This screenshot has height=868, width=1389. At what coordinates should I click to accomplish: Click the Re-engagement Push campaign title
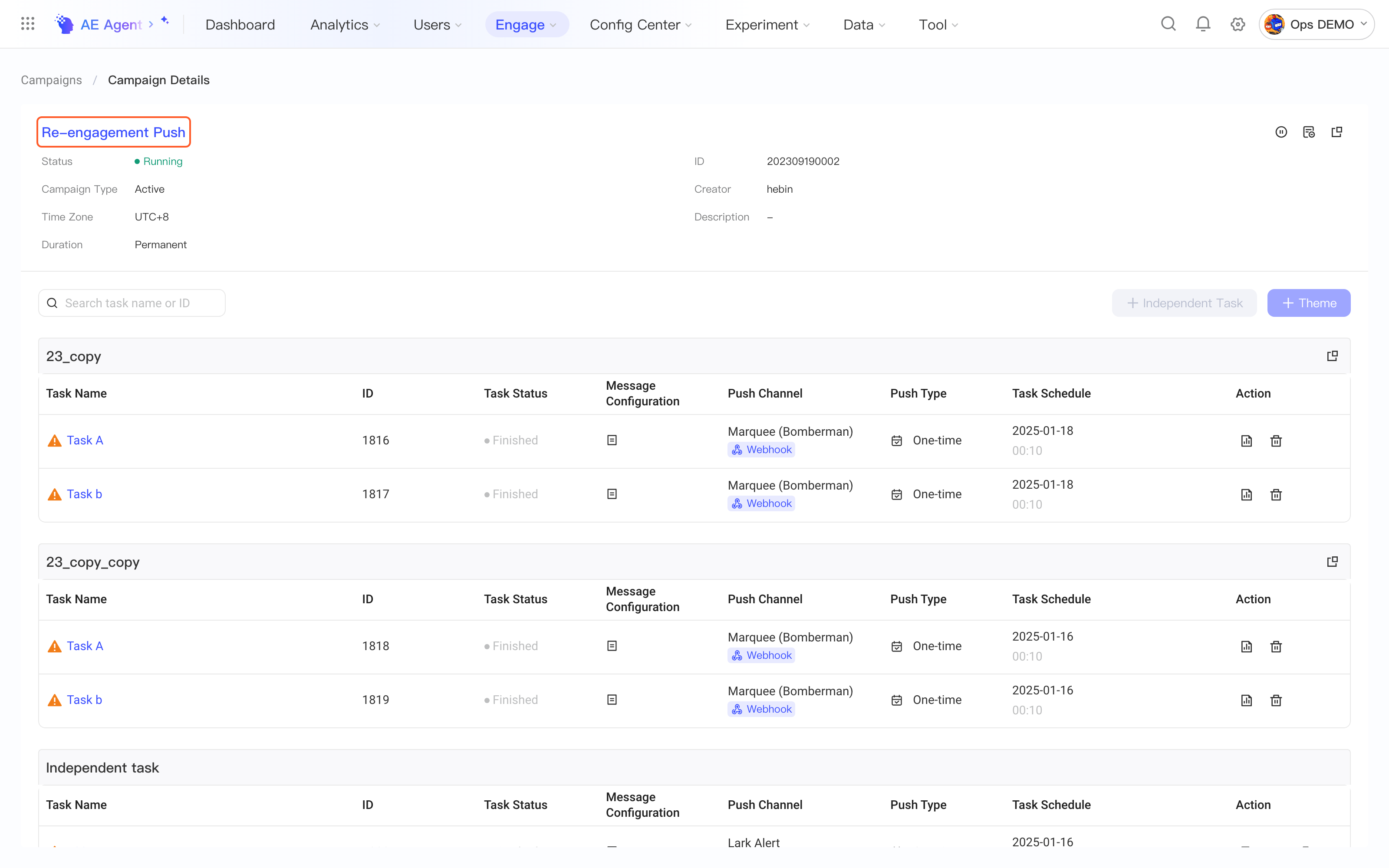[x=113, y=132]
